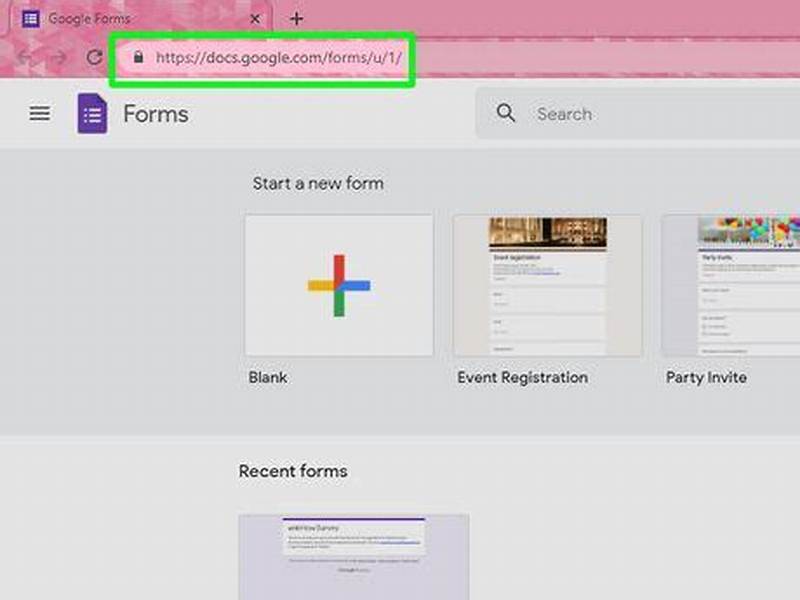Click the Forms title next to the logo
Screen dimensions: 800x600
157,113
